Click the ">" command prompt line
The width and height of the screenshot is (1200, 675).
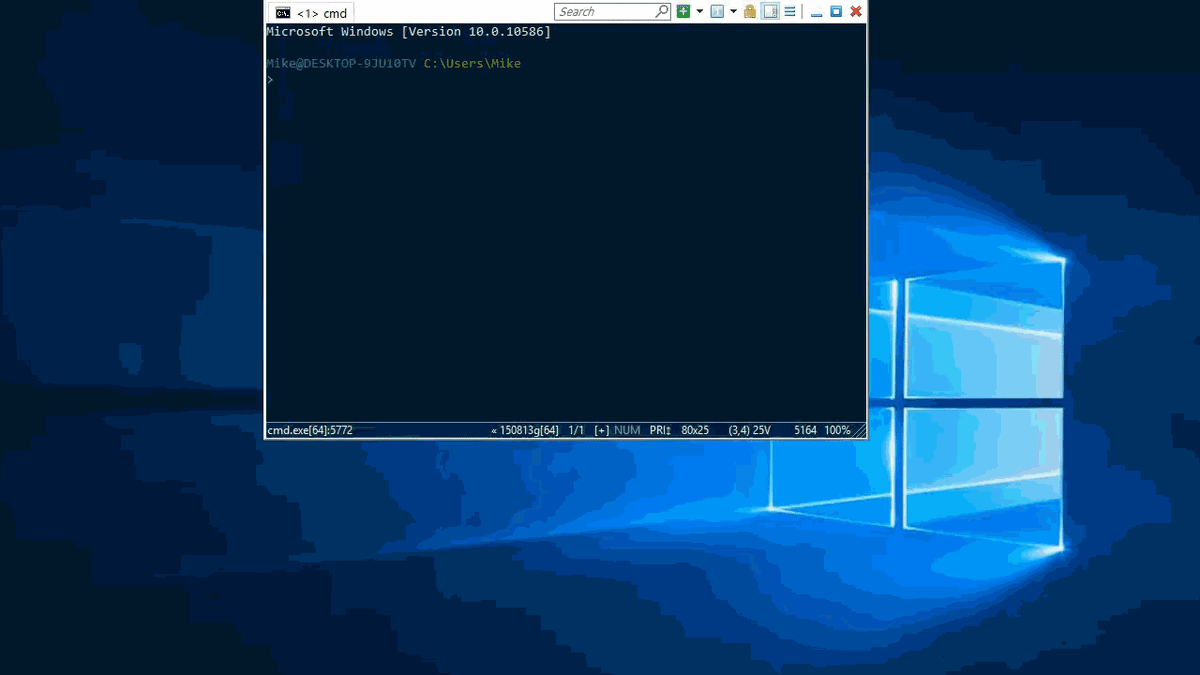tap(270, 80)
